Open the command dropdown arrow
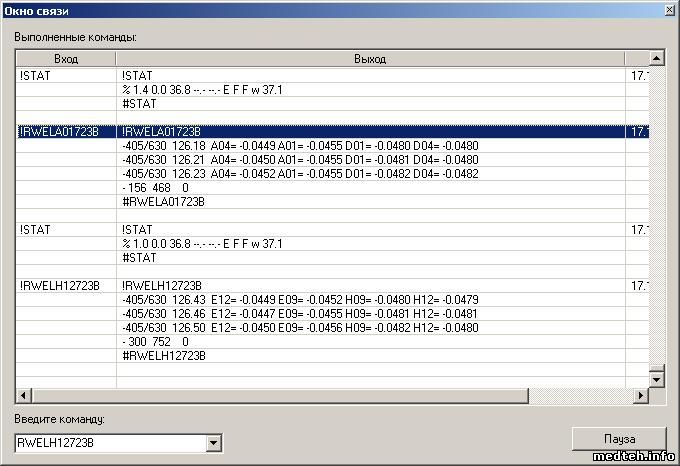This screenshot has width=680, height=466. [211, 442]
